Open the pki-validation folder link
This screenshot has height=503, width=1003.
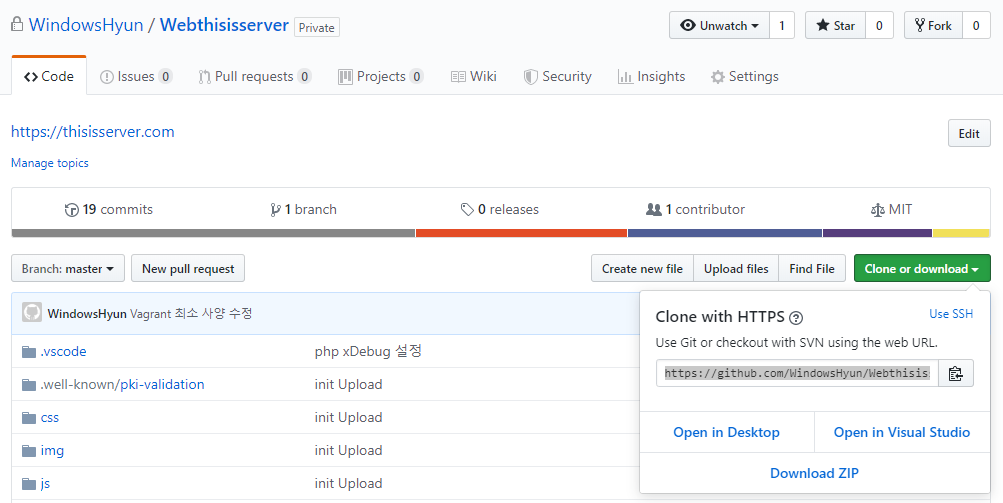point(162,385)
